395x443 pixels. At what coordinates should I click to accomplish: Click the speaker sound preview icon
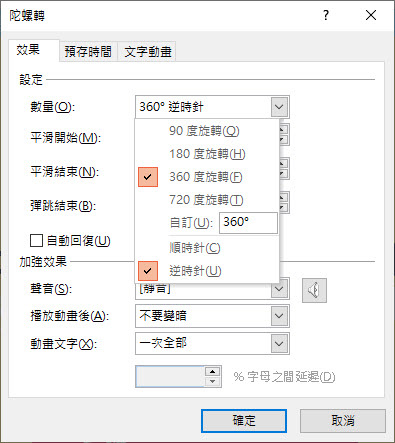coord(314,290)
